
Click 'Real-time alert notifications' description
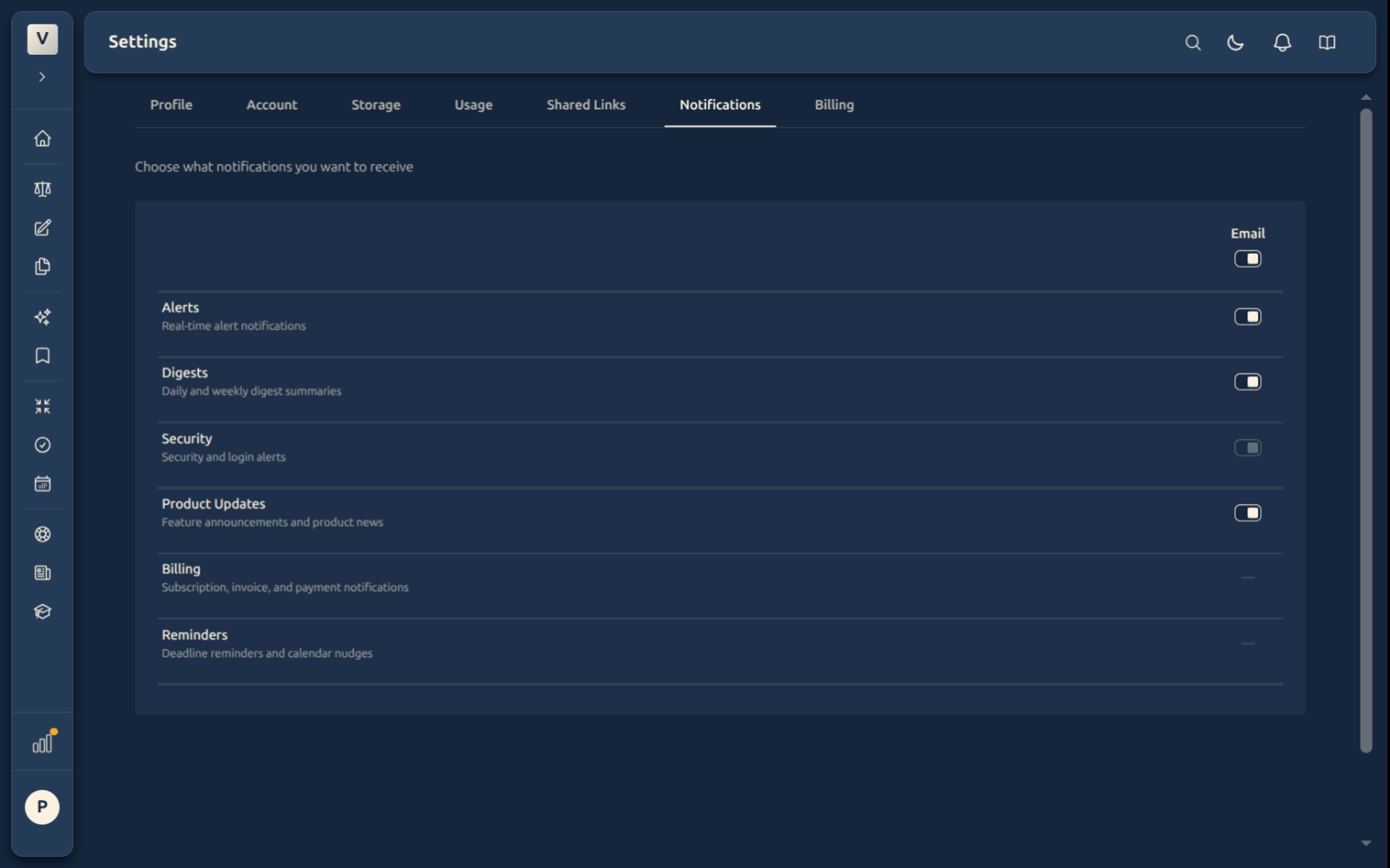click(234, 326)
